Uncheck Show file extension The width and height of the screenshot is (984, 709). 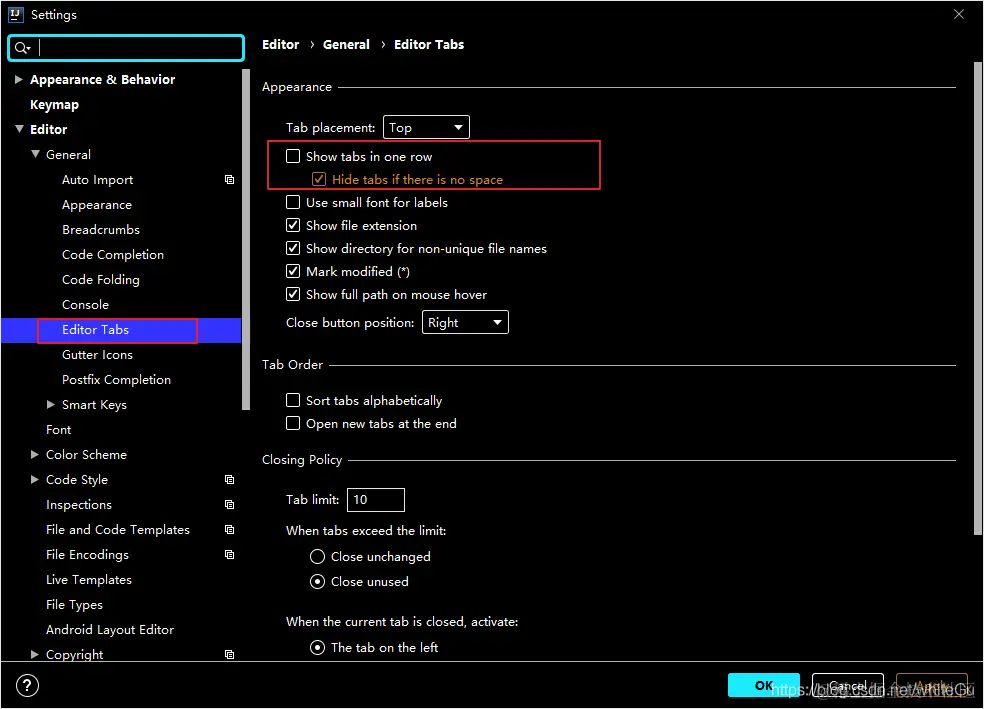[x=293, y=225]
